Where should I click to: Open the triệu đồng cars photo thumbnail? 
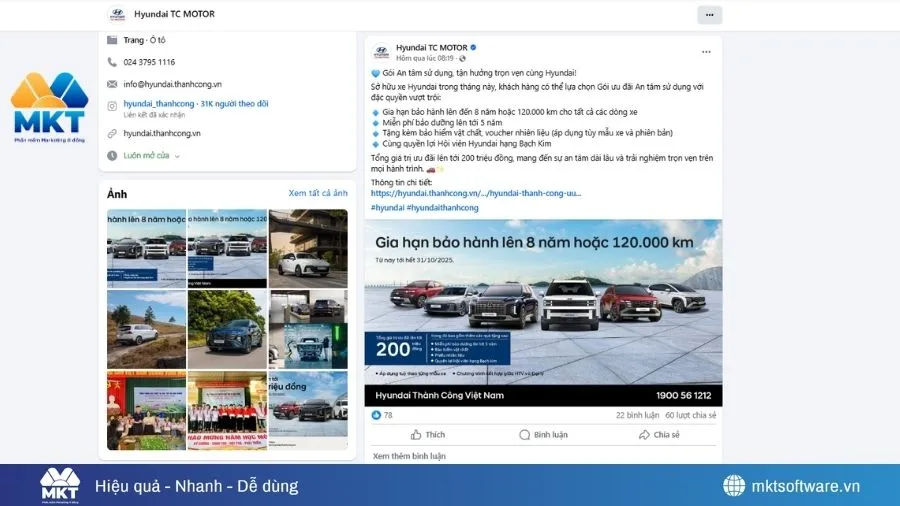point(308,410)
